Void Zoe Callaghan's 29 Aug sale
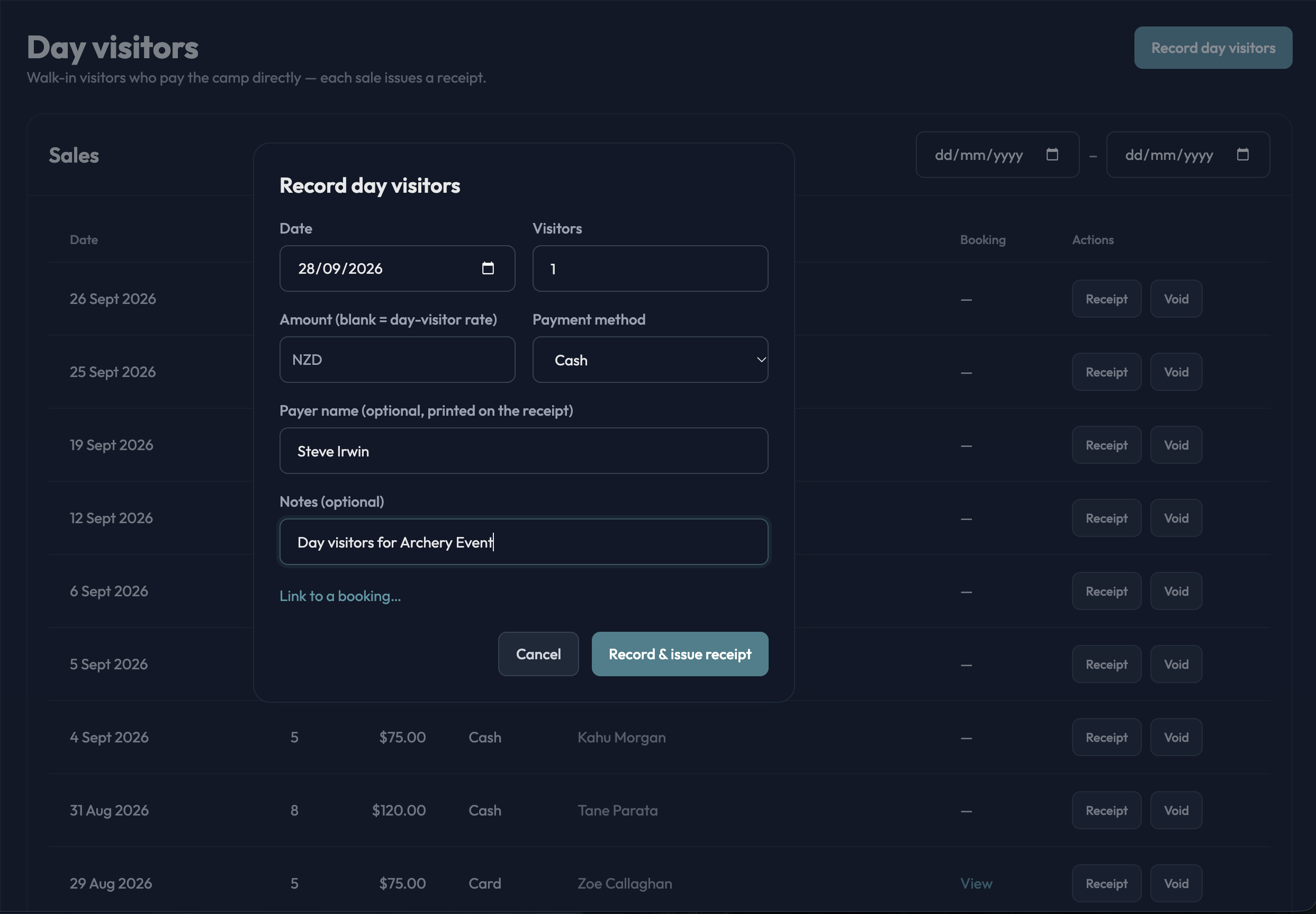Image resolution: width=1316 pixels, height=914 pixels. [x=1176, y=883]
